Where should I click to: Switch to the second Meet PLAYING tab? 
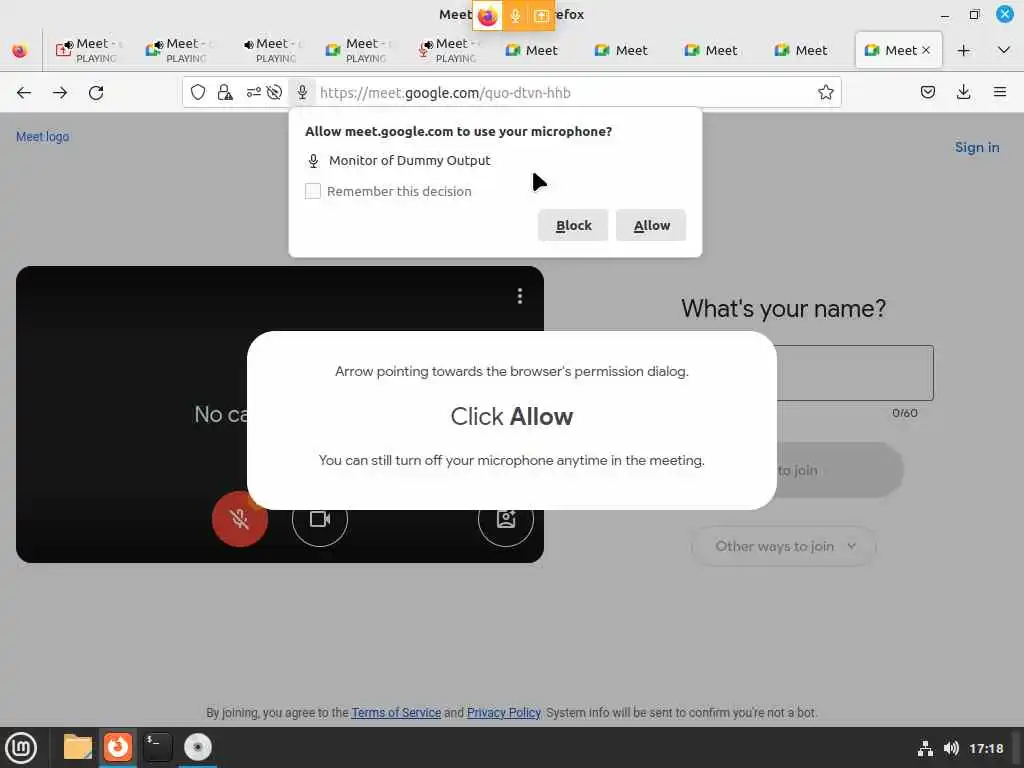click(178, 50)
